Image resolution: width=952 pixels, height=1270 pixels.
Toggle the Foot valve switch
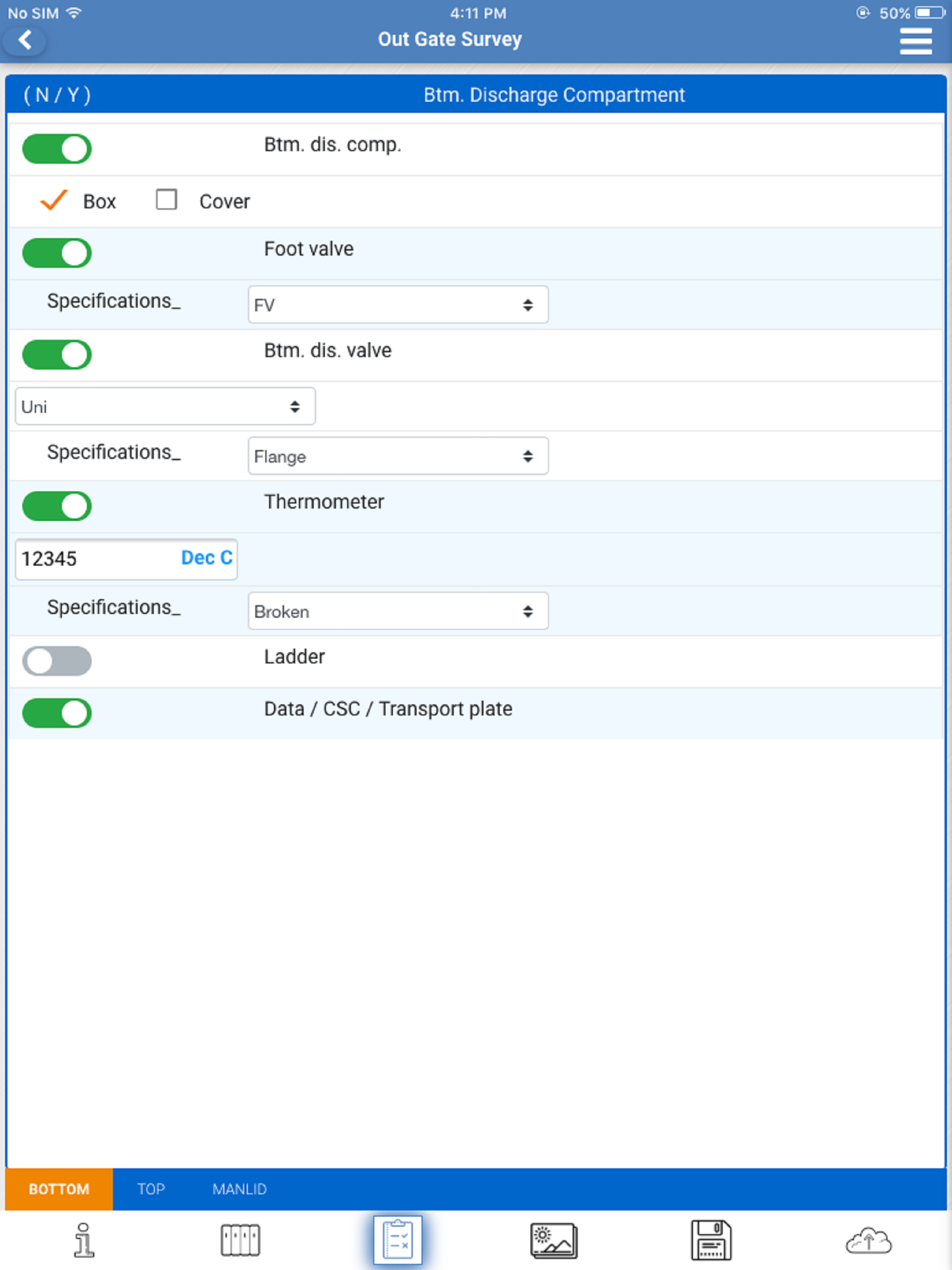[x=57, y=253]
